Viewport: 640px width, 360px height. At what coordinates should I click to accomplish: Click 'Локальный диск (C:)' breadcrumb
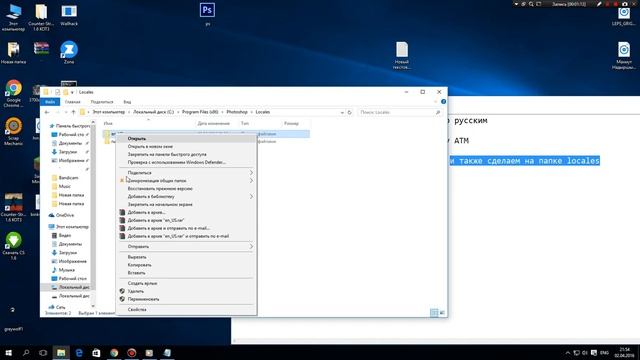tap(153, 112)
